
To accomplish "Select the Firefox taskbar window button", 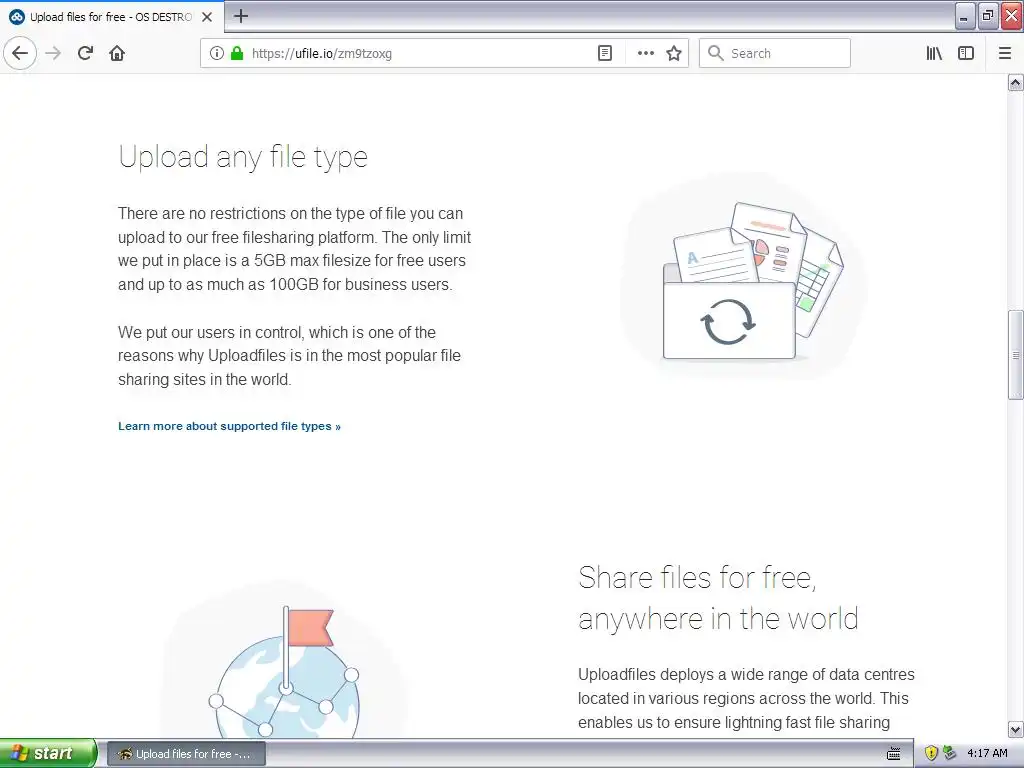I will [186, 754].
